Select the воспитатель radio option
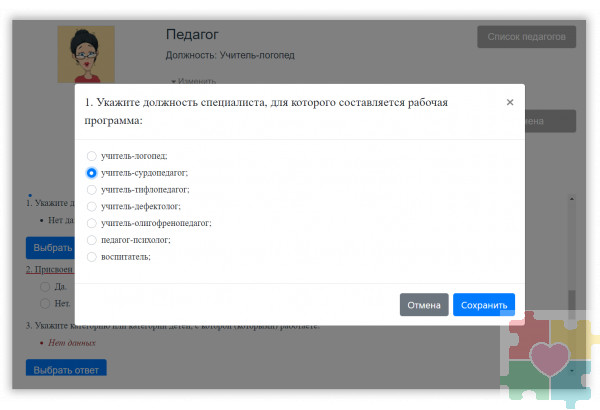Viewport: 600px width, 410px height. (92, 257)
